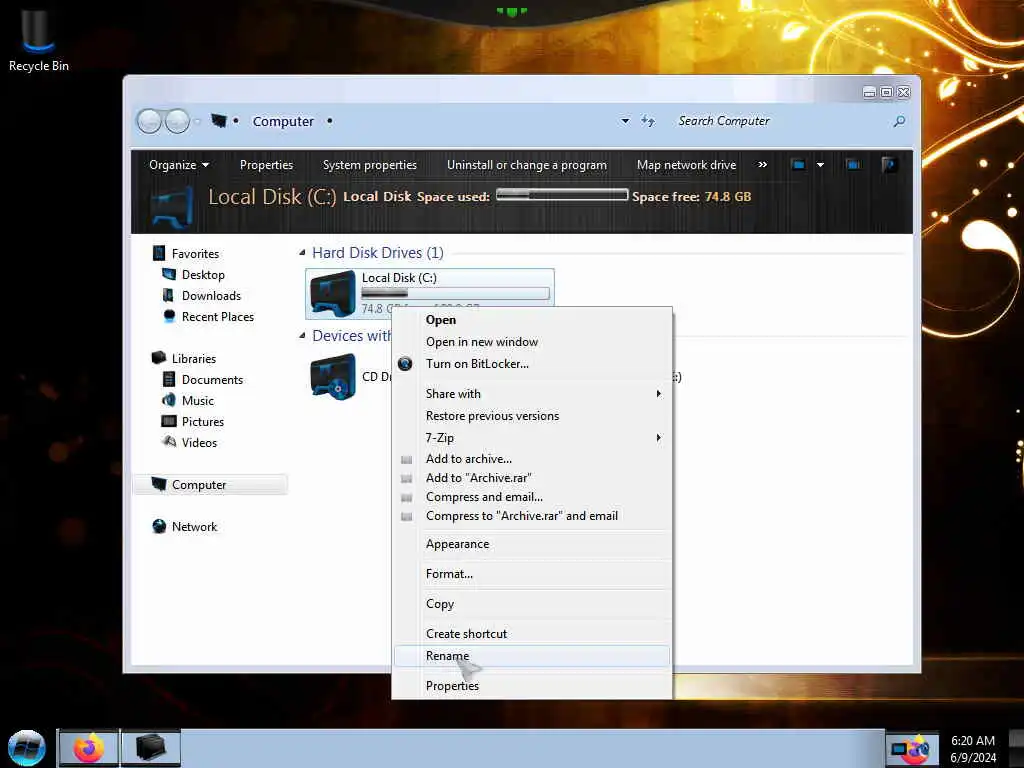Screen dimensions: 1024x768
Task: Open the Organize dropdown menu
Action: pos(179,165)
